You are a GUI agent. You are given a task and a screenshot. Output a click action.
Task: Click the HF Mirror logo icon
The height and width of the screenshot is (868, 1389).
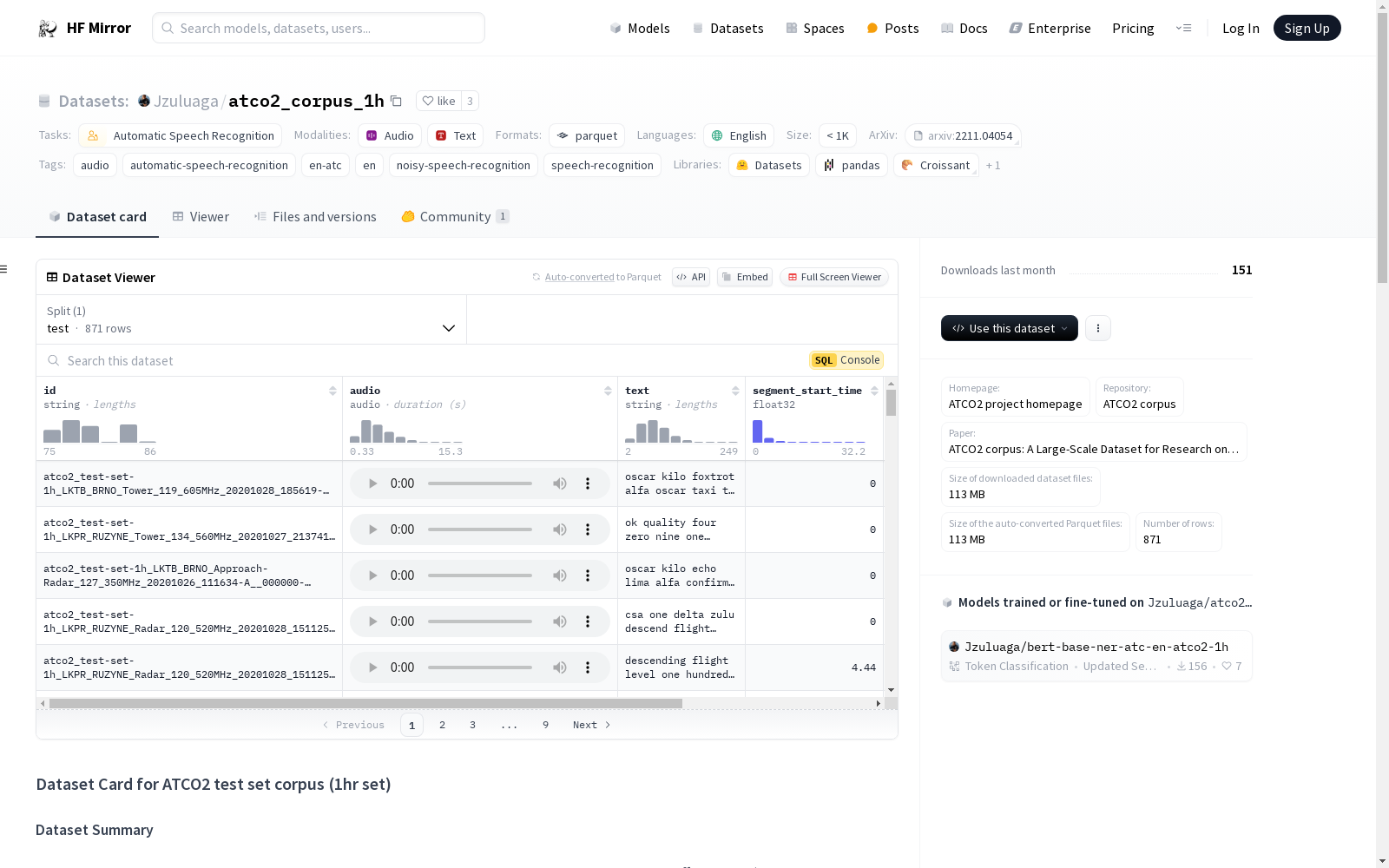pos(48,29)
